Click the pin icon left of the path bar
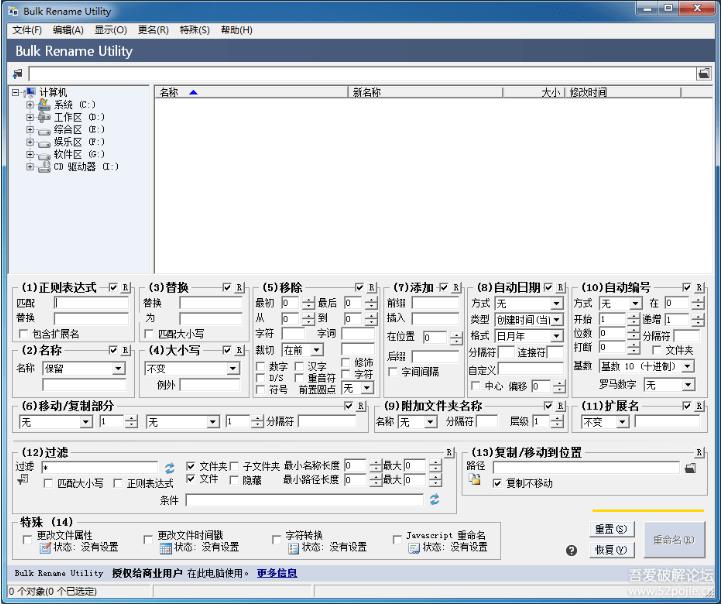Image resolution: width=723 pixels, height=605 pixels. 17,73
